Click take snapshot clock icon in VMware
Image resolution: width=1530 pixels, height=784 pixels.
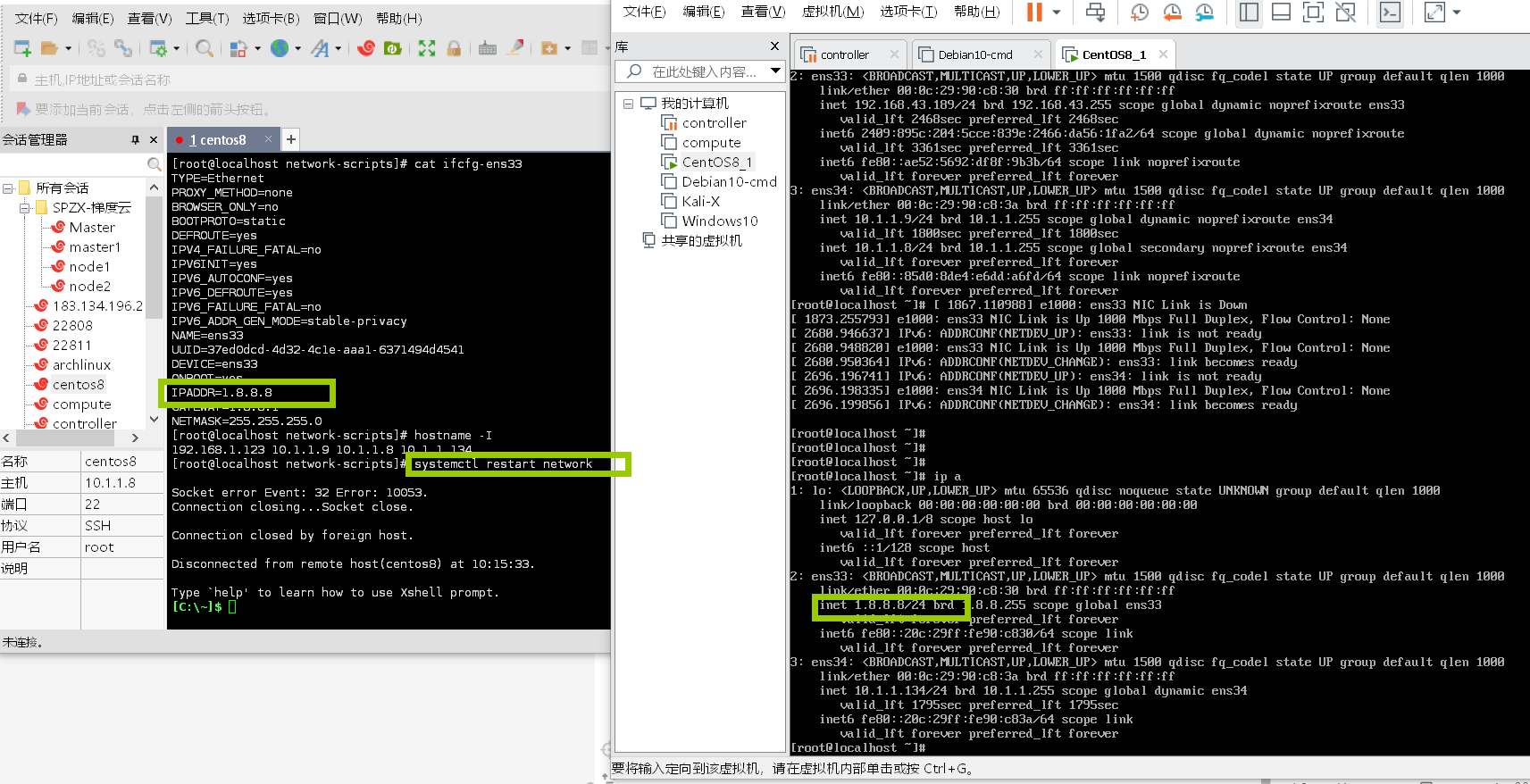tap(1140, 12)
